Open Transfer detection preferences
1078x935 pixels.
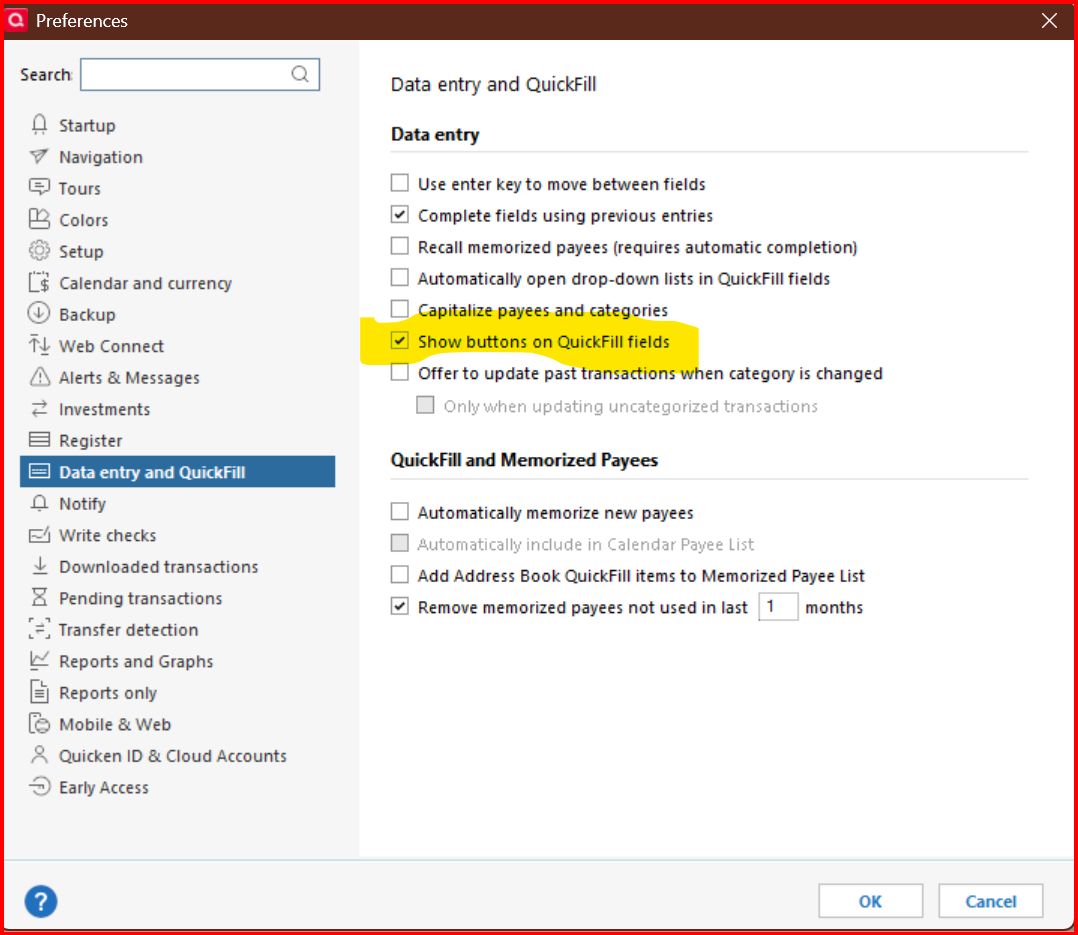tap(129, 630)
